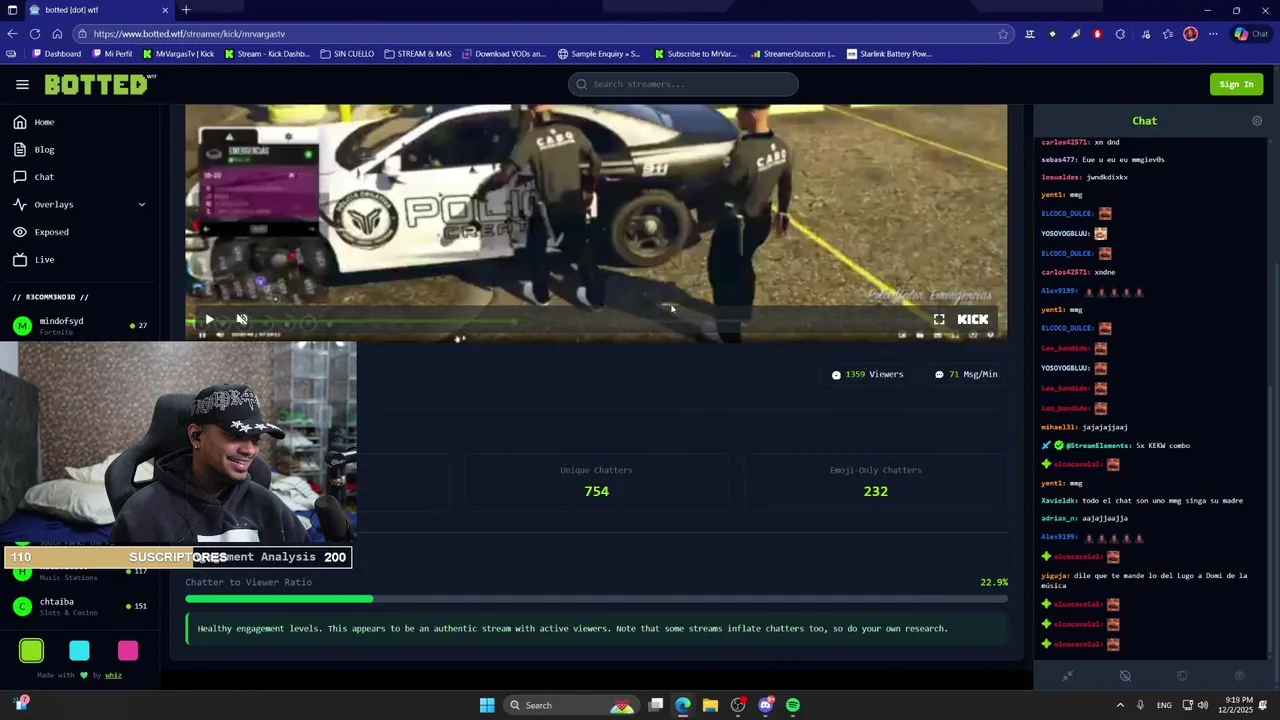Open chat settings gear icon
The height and width of the screenshot is (720, 1280).
(1257, 121)
